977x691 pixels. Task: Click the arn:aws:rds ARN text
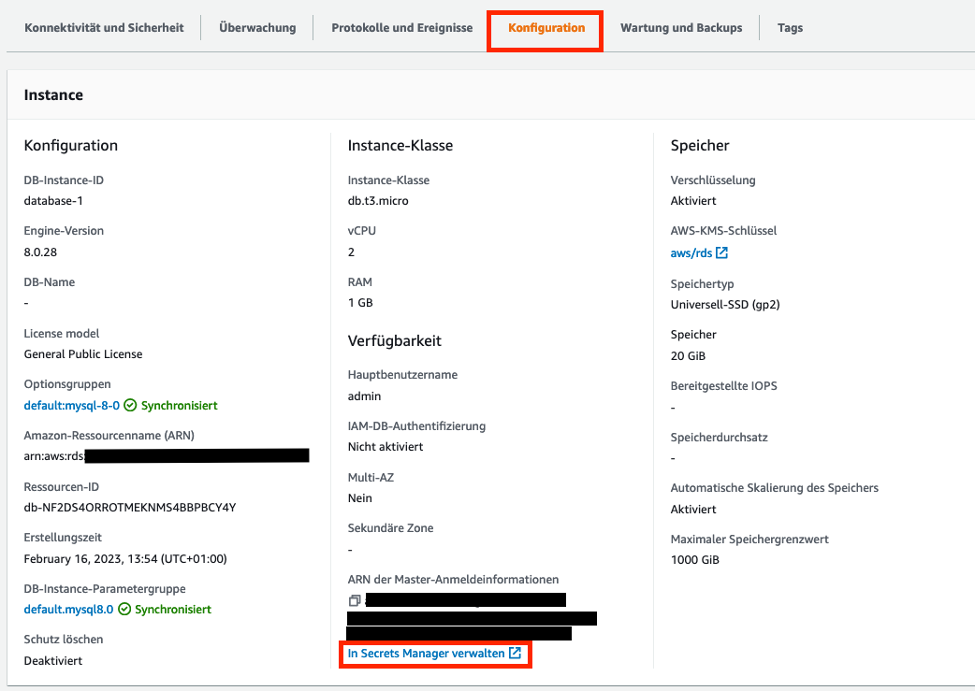(x=54, y=456)
